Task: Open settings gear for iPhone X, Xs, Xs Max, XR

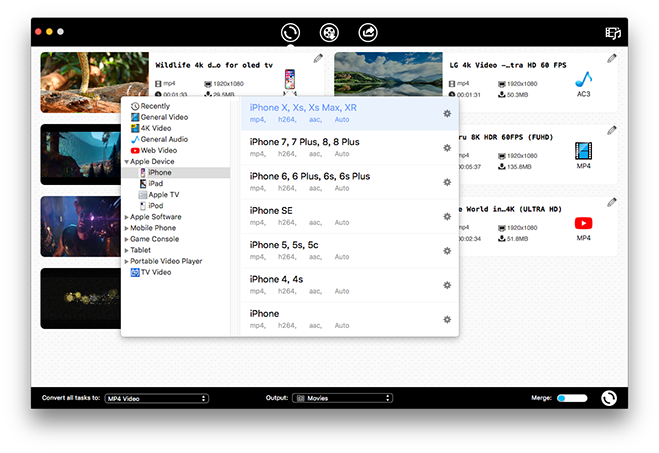Action: (x=447, y=113)
